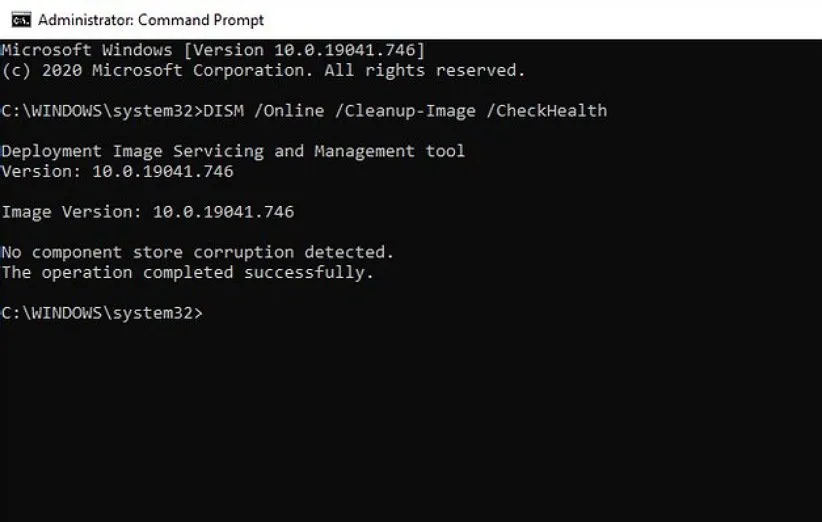The image size is (822, 522).
Task: Click the word "reserved" in copyright line
Action: point(480,70)
